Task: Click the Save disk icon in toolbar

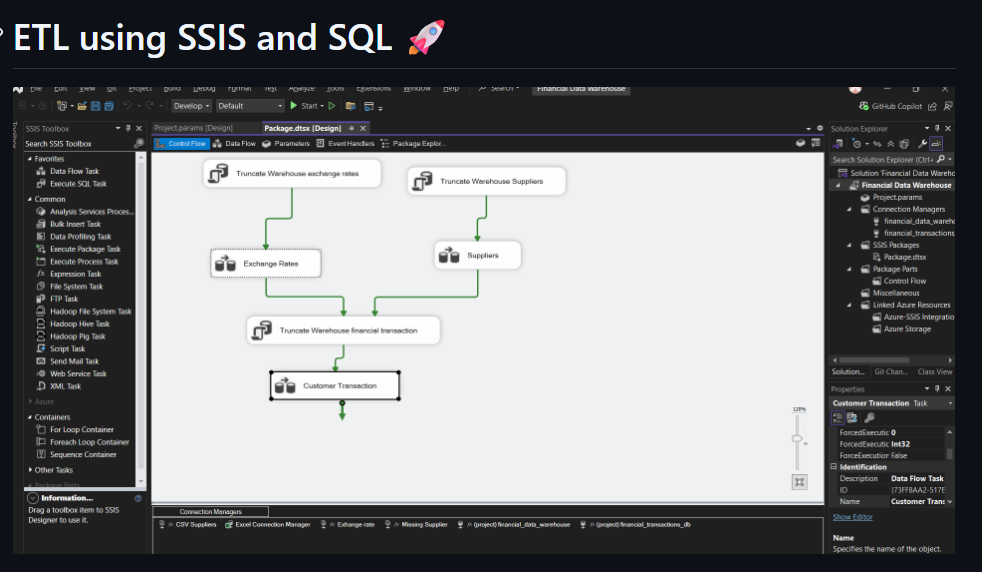Action: pyautogui.click(x=95, y=106)
